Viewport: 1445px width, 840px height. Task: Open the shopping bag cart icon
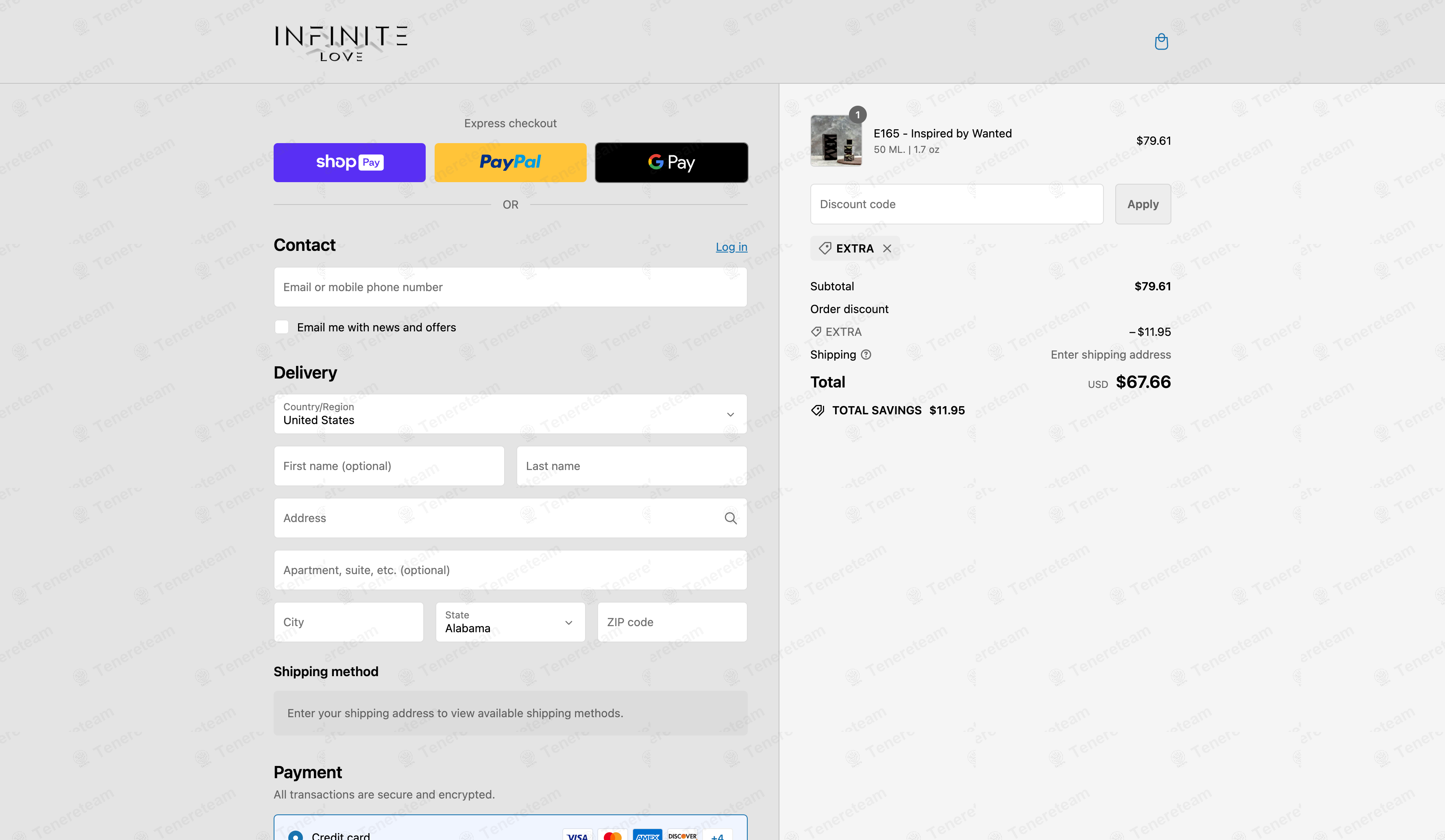pos(1161,42)
